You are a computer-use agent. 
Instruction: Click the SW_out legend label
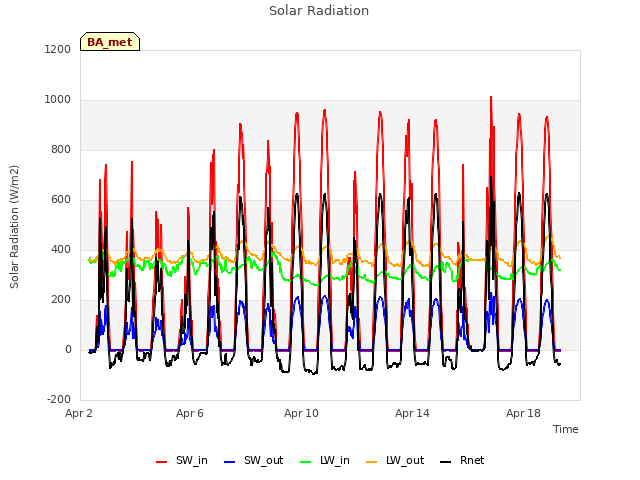click(263, 461)
